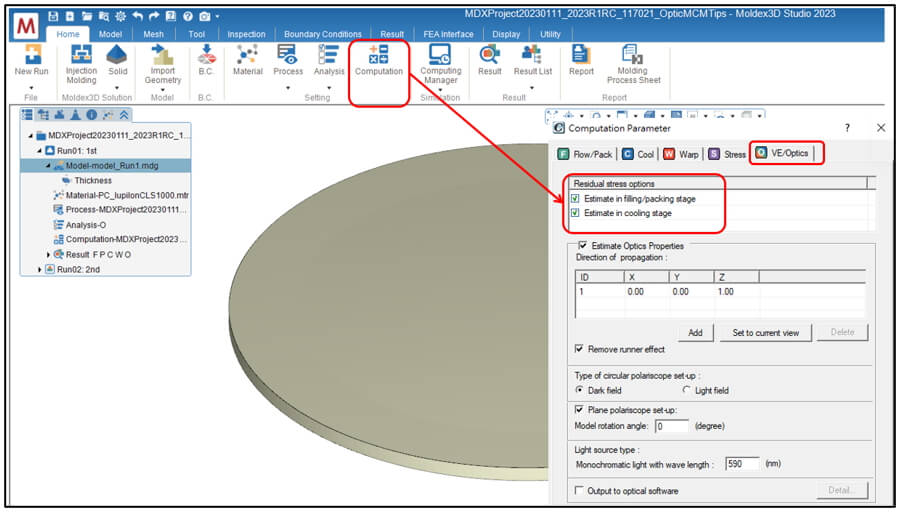Open the Solid dropdown arrow
The width and height of the screenshot is (899, 513).
(117, 88)
